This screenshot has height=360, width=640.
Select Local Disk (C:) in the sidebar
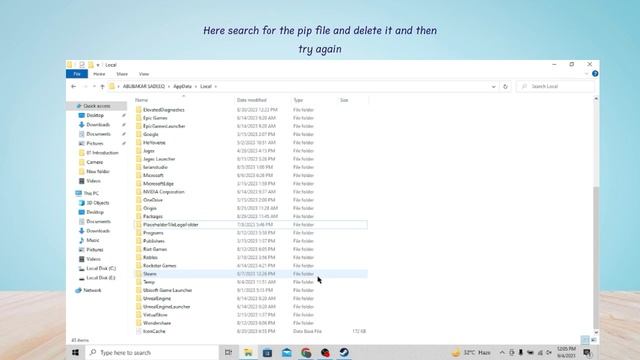(x=101, y=269)
